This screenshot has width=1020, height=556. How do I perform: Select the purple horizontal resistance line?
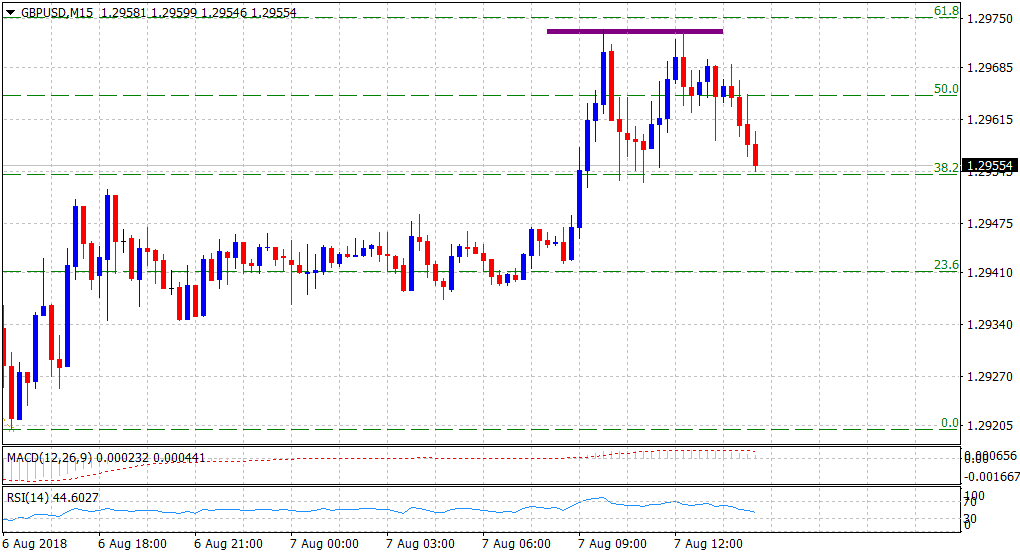634,31
